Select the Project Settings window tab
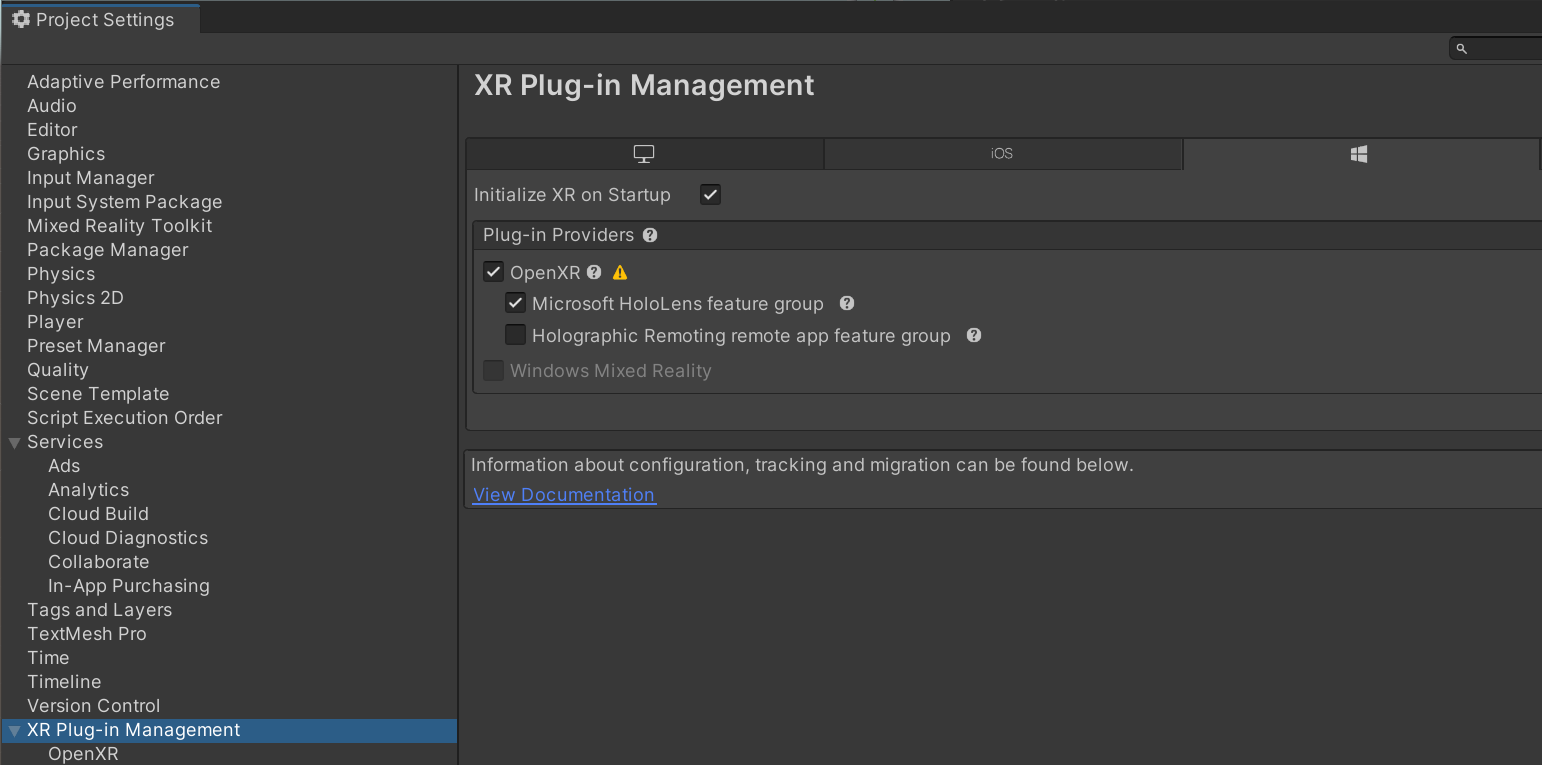Viewport: 1542px width, 765px height. [101, 19]
